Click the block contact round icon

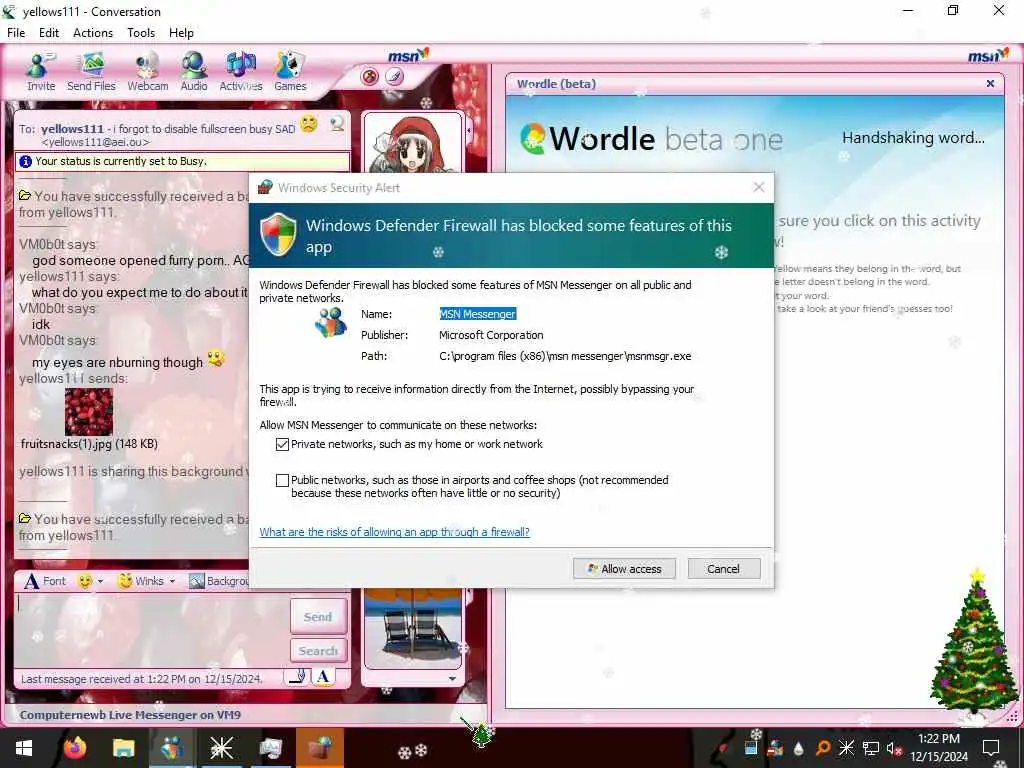point(370,77)
